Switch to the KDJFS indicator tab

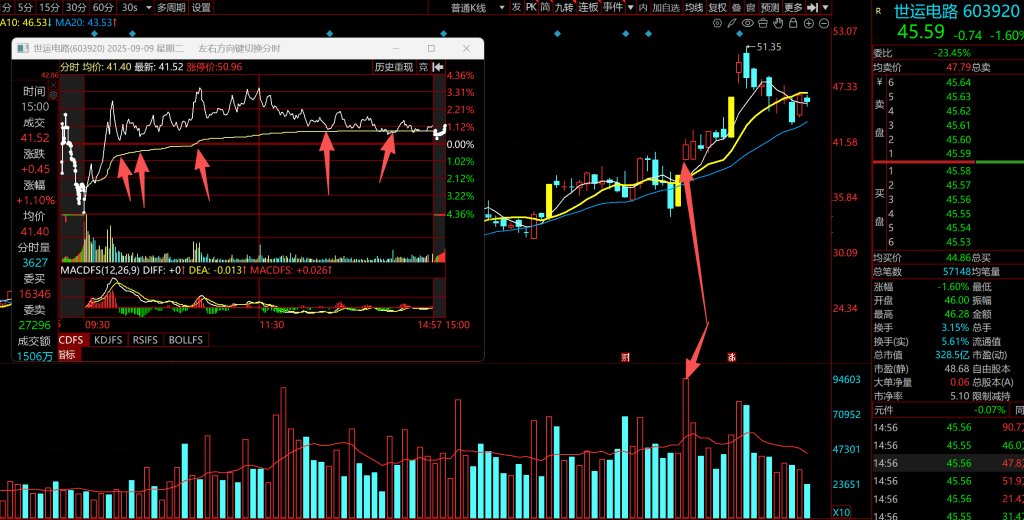point(106,340)
